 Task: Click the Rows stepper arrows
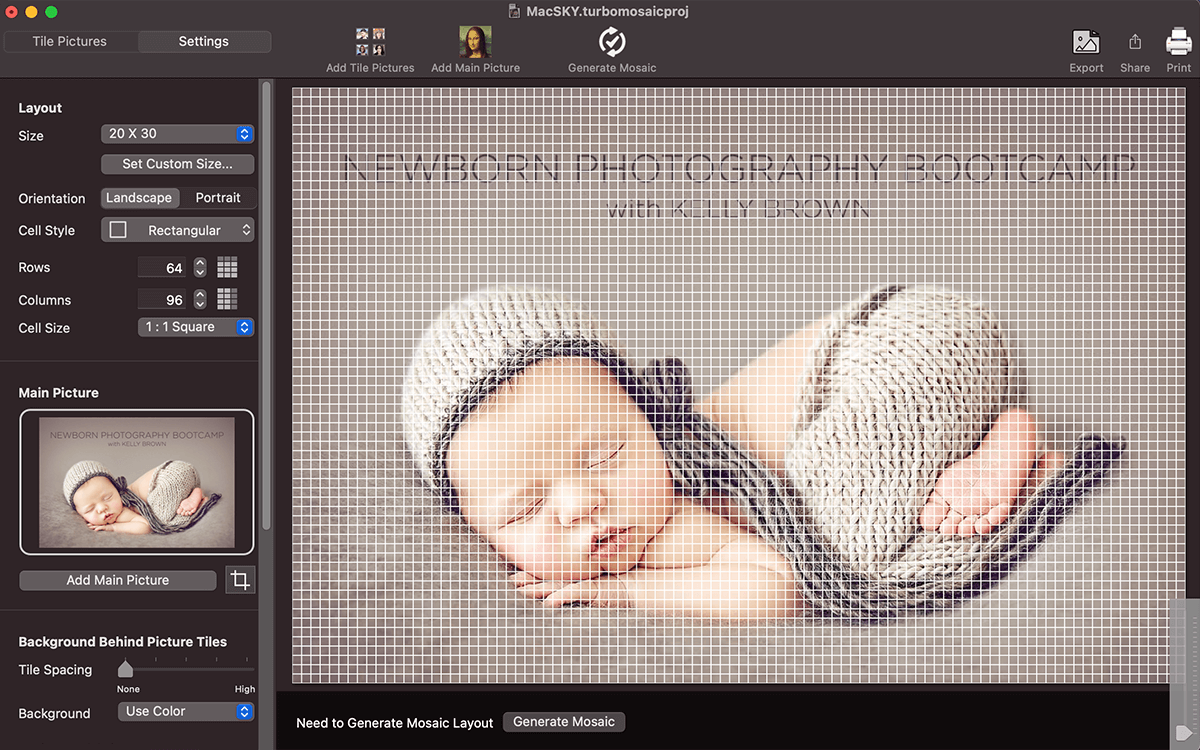(x=200, y=267)
